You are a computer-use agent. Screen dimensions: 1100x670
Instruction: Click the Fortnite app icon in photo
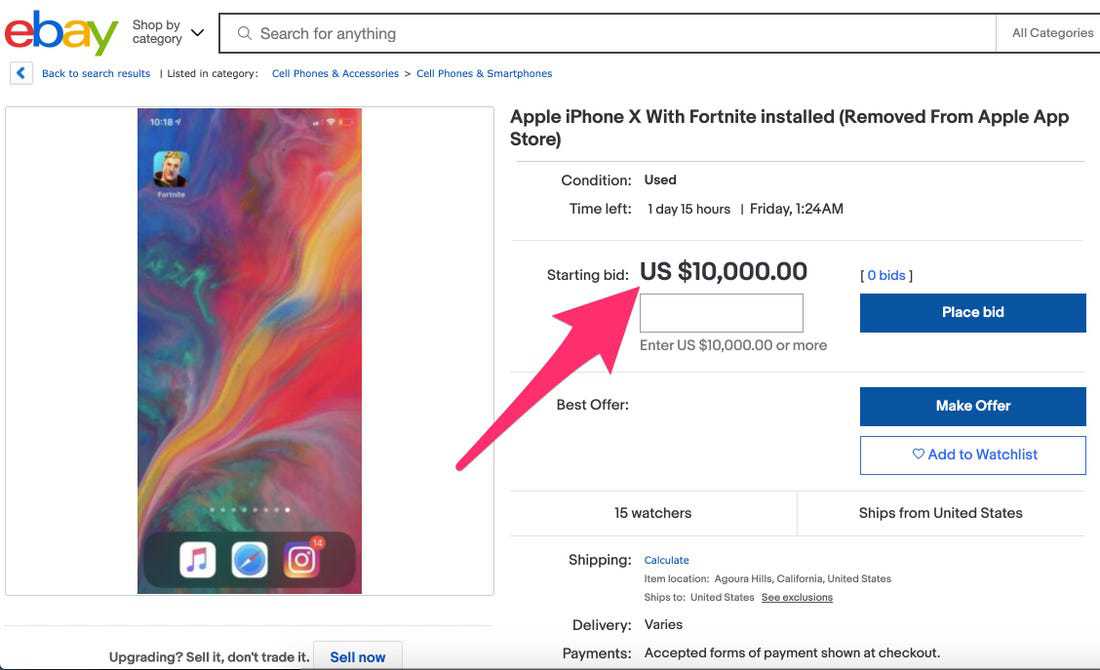[x=170, y=169]
